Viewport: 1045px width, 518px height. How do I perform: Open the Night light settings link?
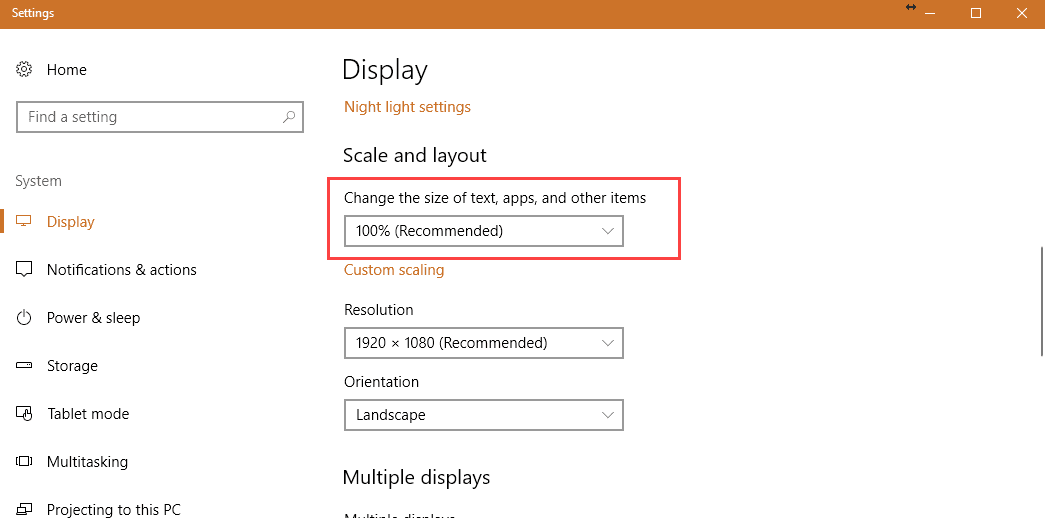[x=407, y=107]
